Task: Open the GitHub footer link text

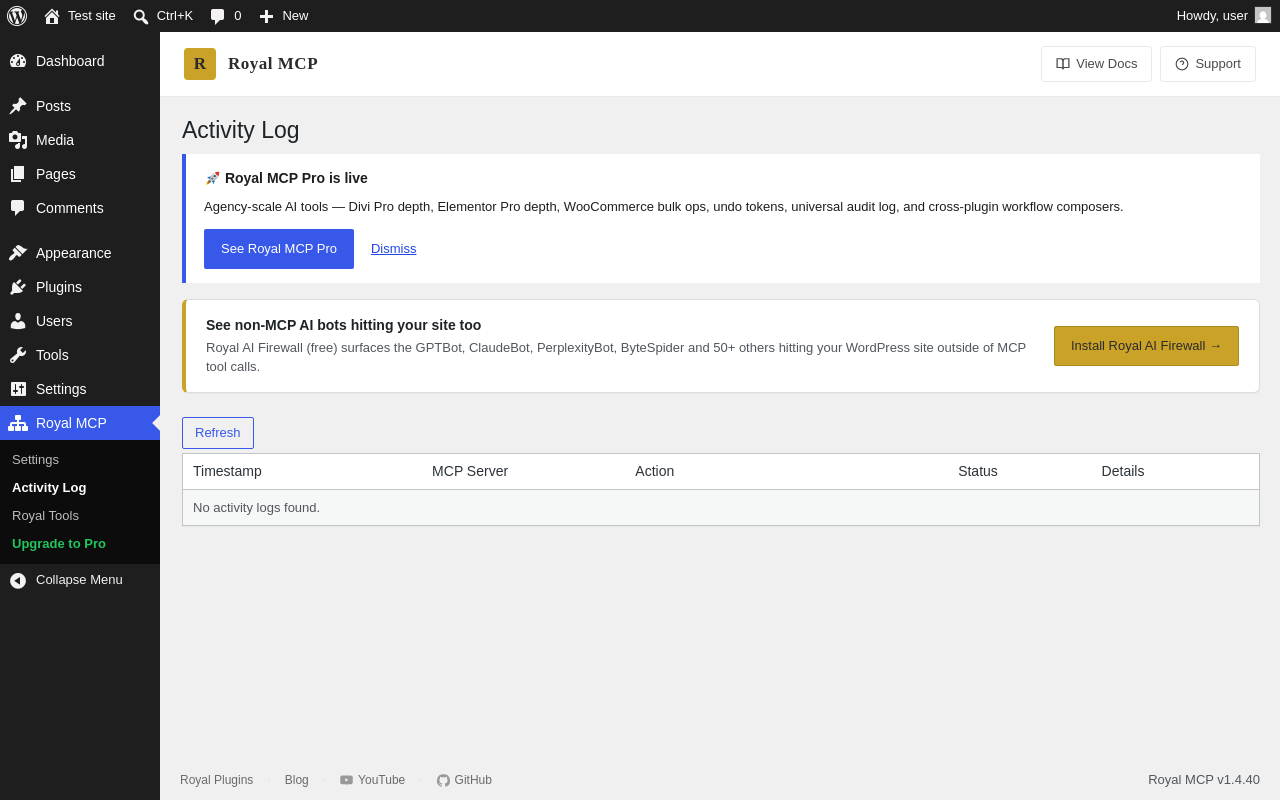Action: (473, 780)
